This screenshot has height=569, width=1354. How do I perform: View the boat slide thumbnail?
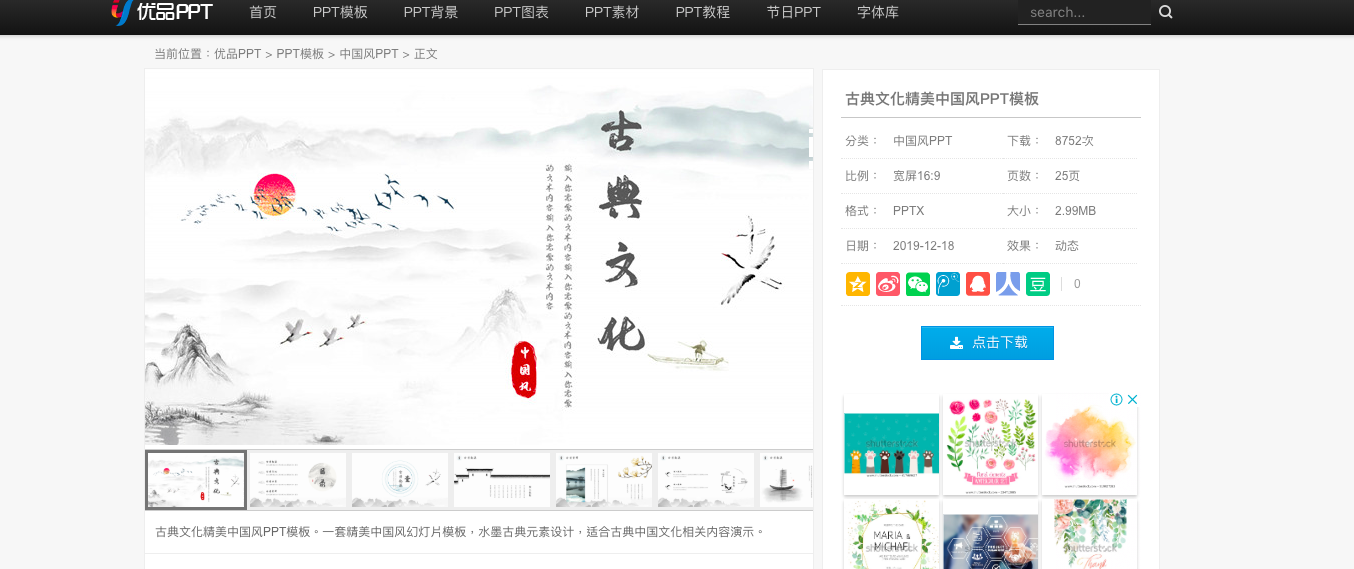coord(785,480)
